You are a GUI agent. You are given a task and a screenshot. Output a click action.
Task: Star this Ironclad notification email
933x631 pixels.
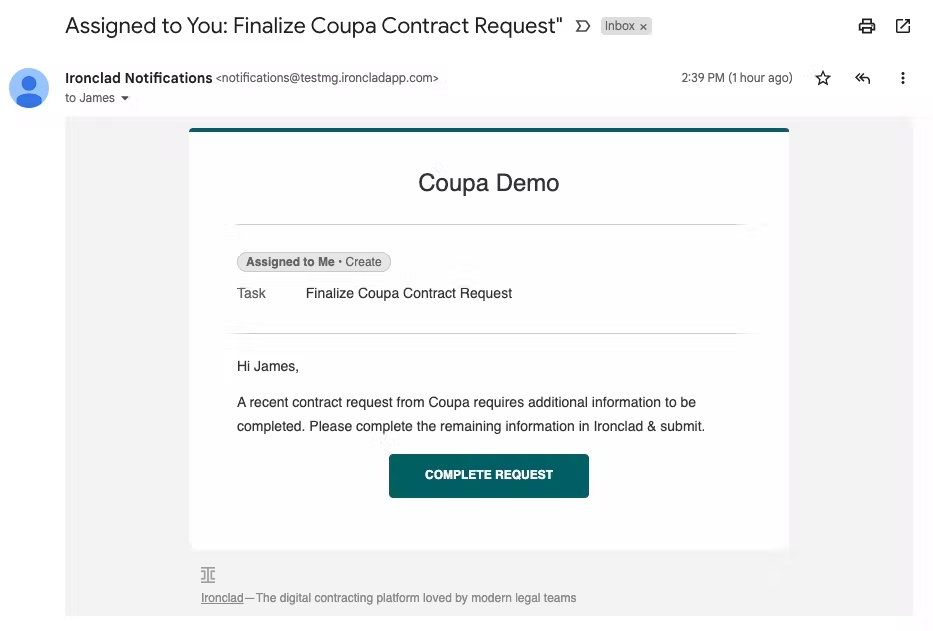point(823,78)
